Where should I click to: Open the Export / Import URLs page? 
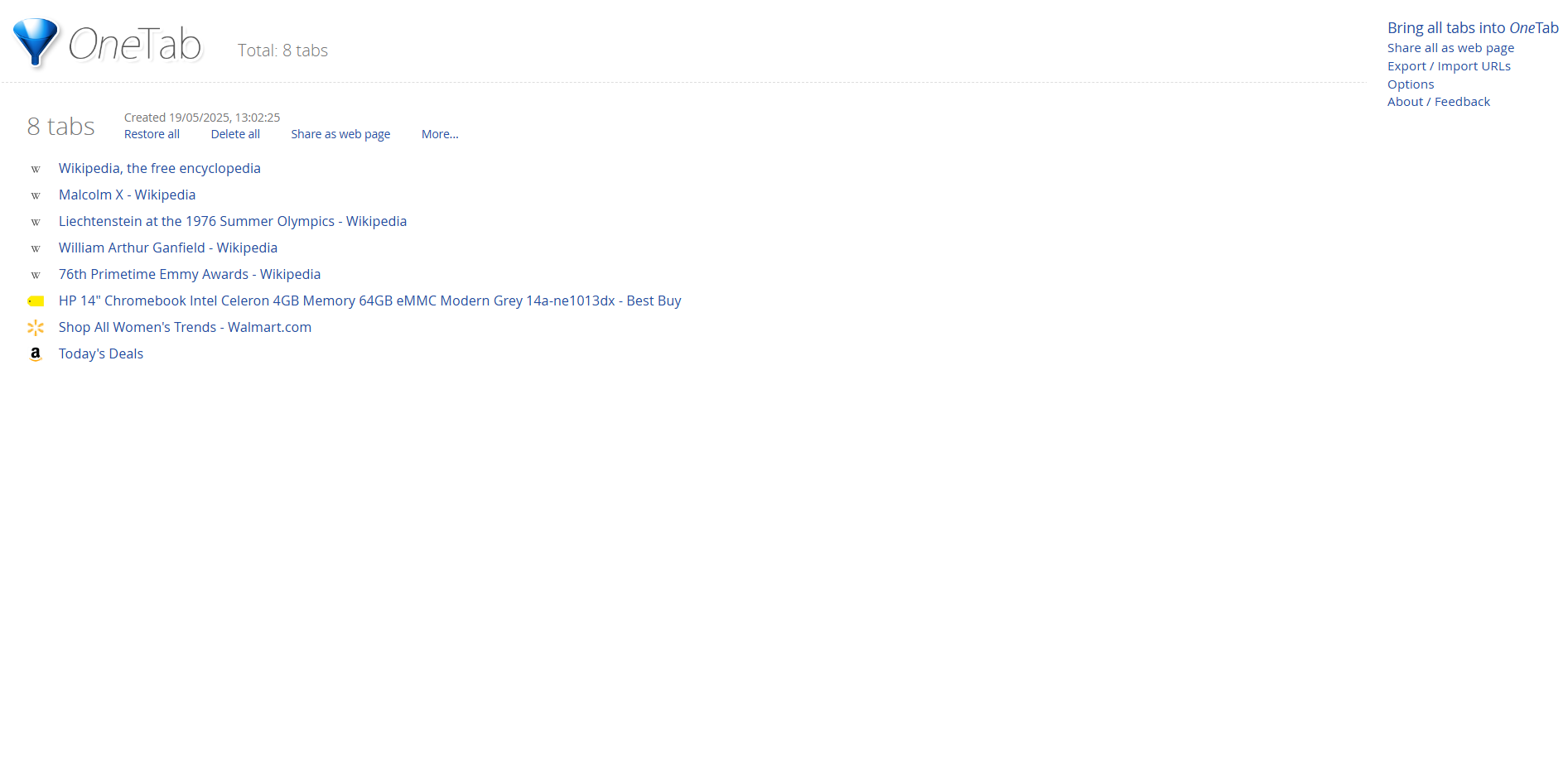[x=1449, y=65]
